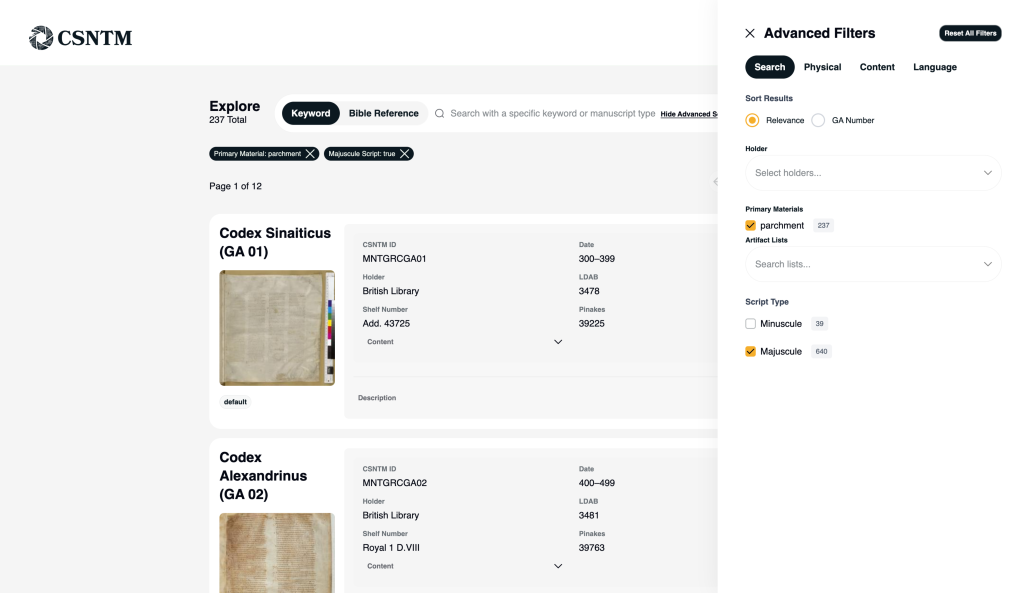Uncheck the parchment material checkbox
The height and width of the screenshot is (593, 1024).
coord(751,226)
